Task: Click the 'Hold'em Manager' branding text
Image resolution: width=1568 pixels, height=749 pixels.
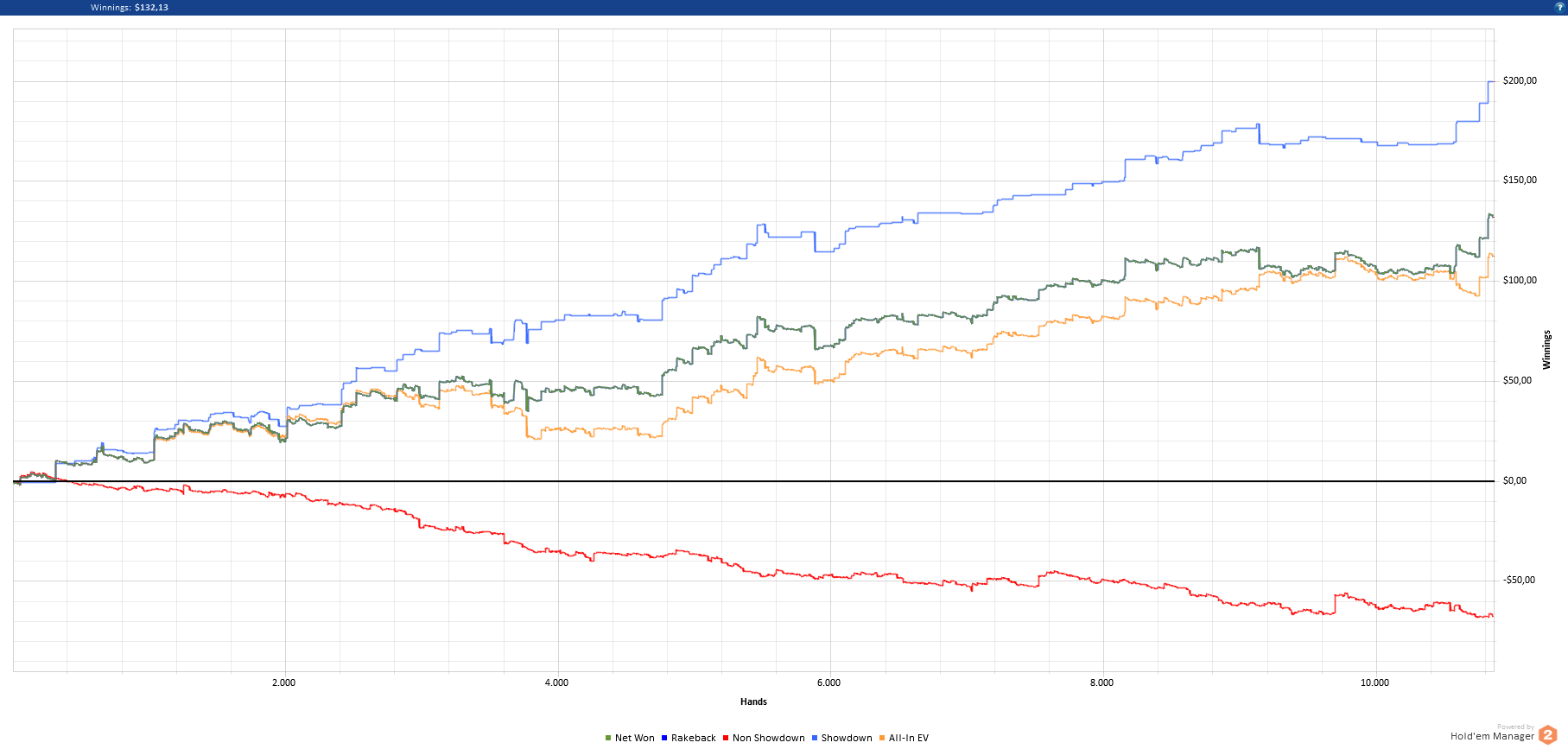Action: 1492,736
